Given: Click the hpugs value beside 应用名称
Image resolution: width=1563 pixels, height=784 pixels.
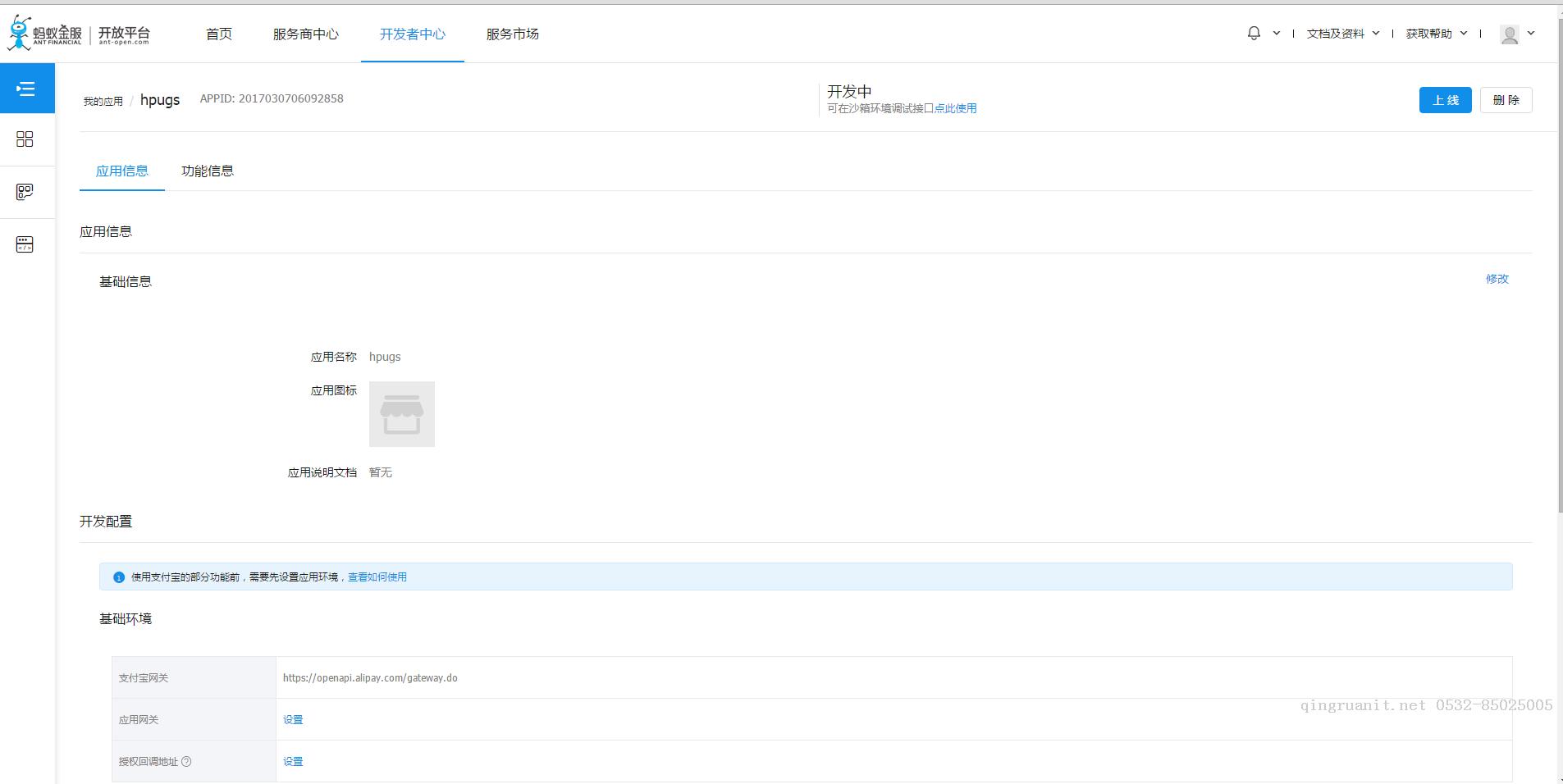Looking at the screenshot, I should [x=385, y=357].
